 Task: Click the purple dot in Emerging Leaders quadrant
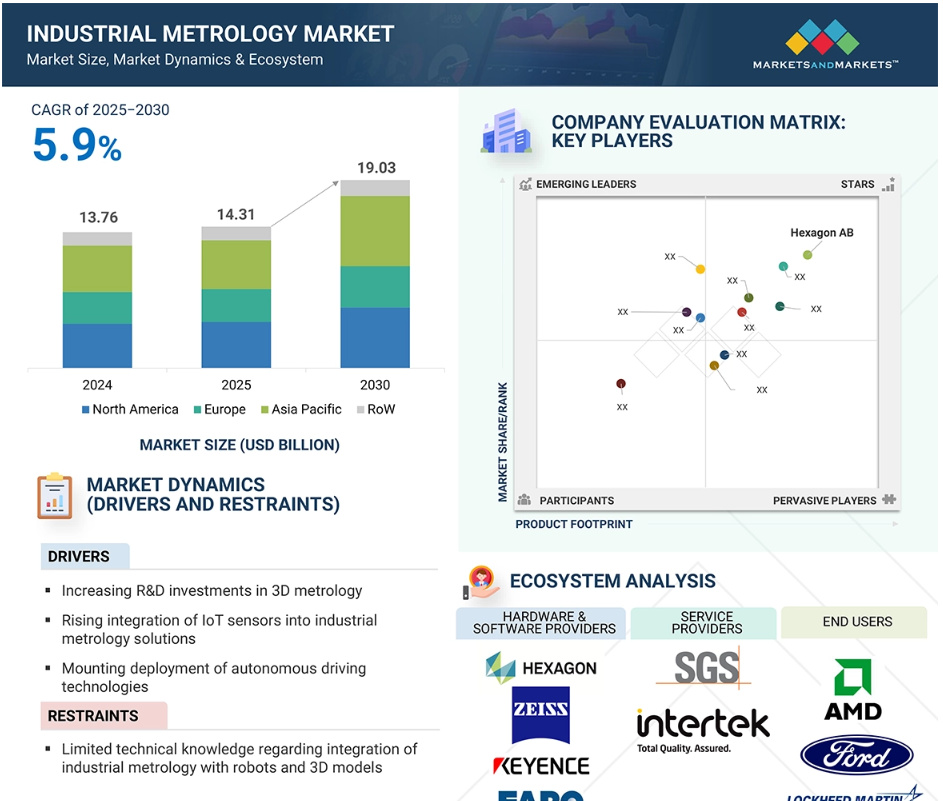point(686,312)
